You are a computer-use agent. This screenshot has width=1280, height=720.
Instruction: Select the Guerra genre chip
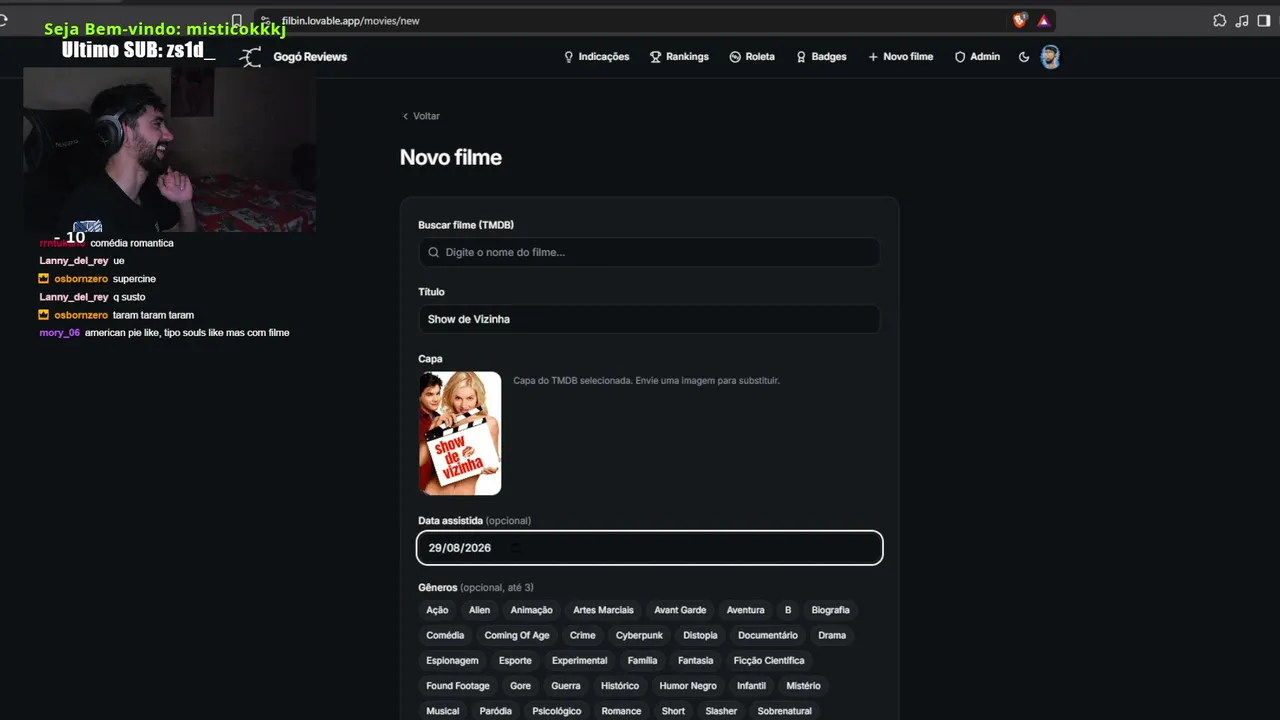(x=566, y=686)
